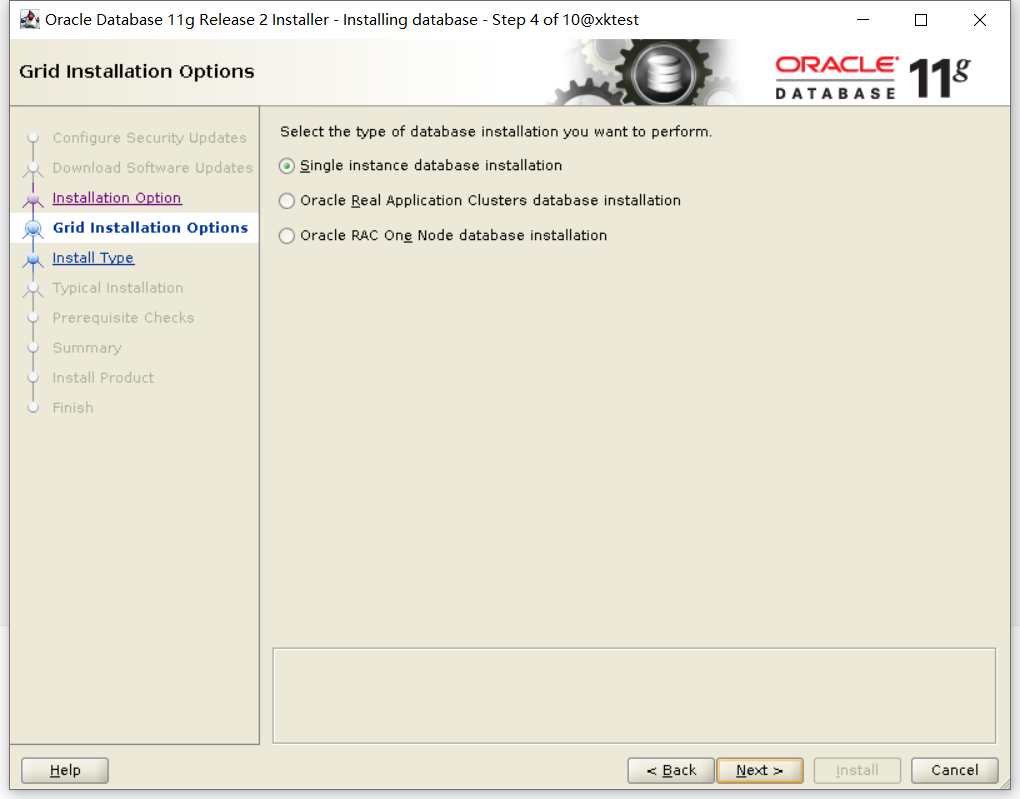Viewport: 1020px width, 799px height.
Task: Click the installer icon in title bar
Action: 29,20
